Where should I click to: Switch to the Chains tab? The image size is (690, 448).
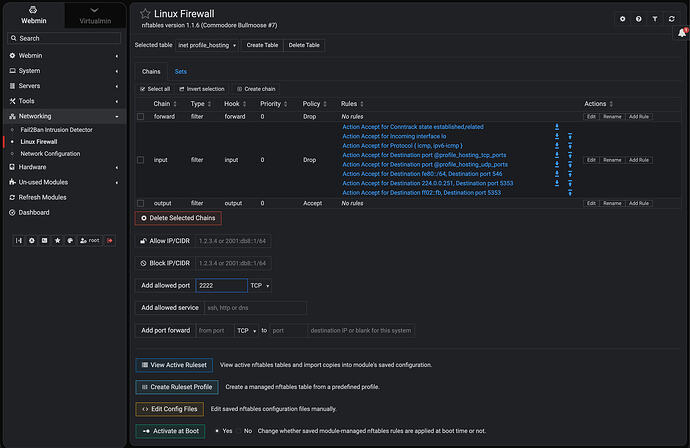point(151,71)
